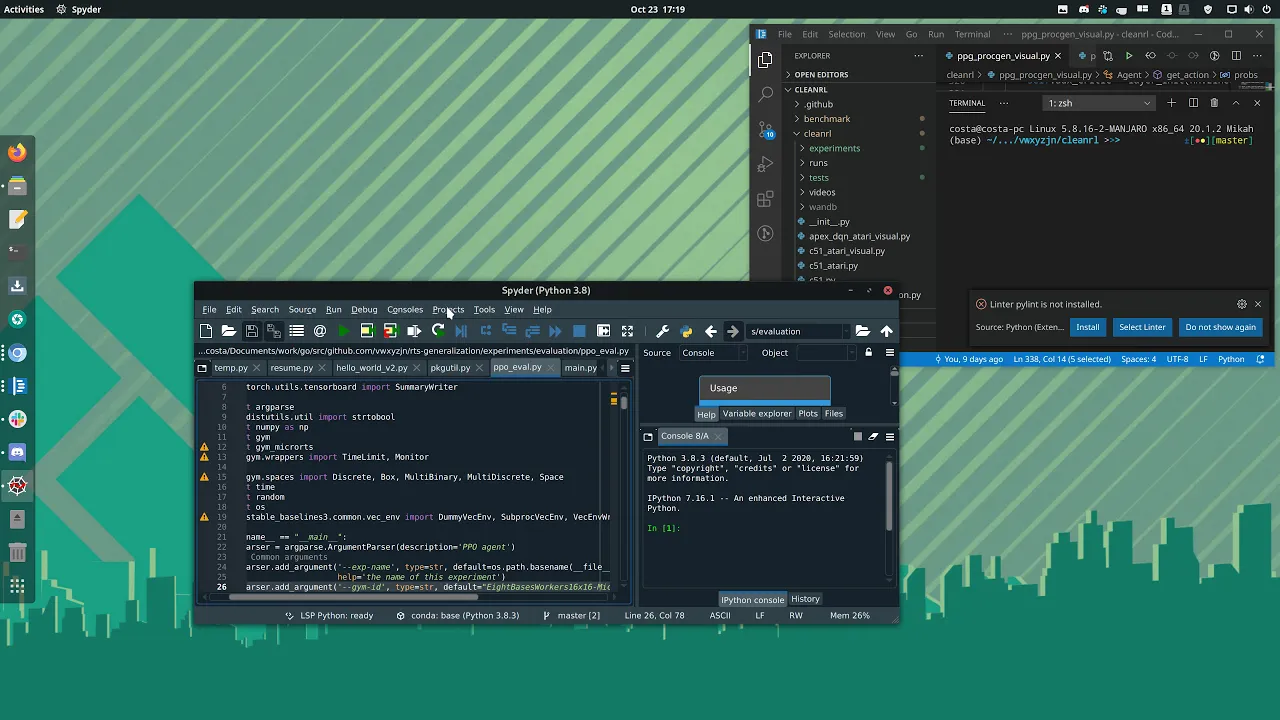This screenshot has width=1280, height=720.
Task: Click Install on the pylint notification
Action: pos(1087,327)
